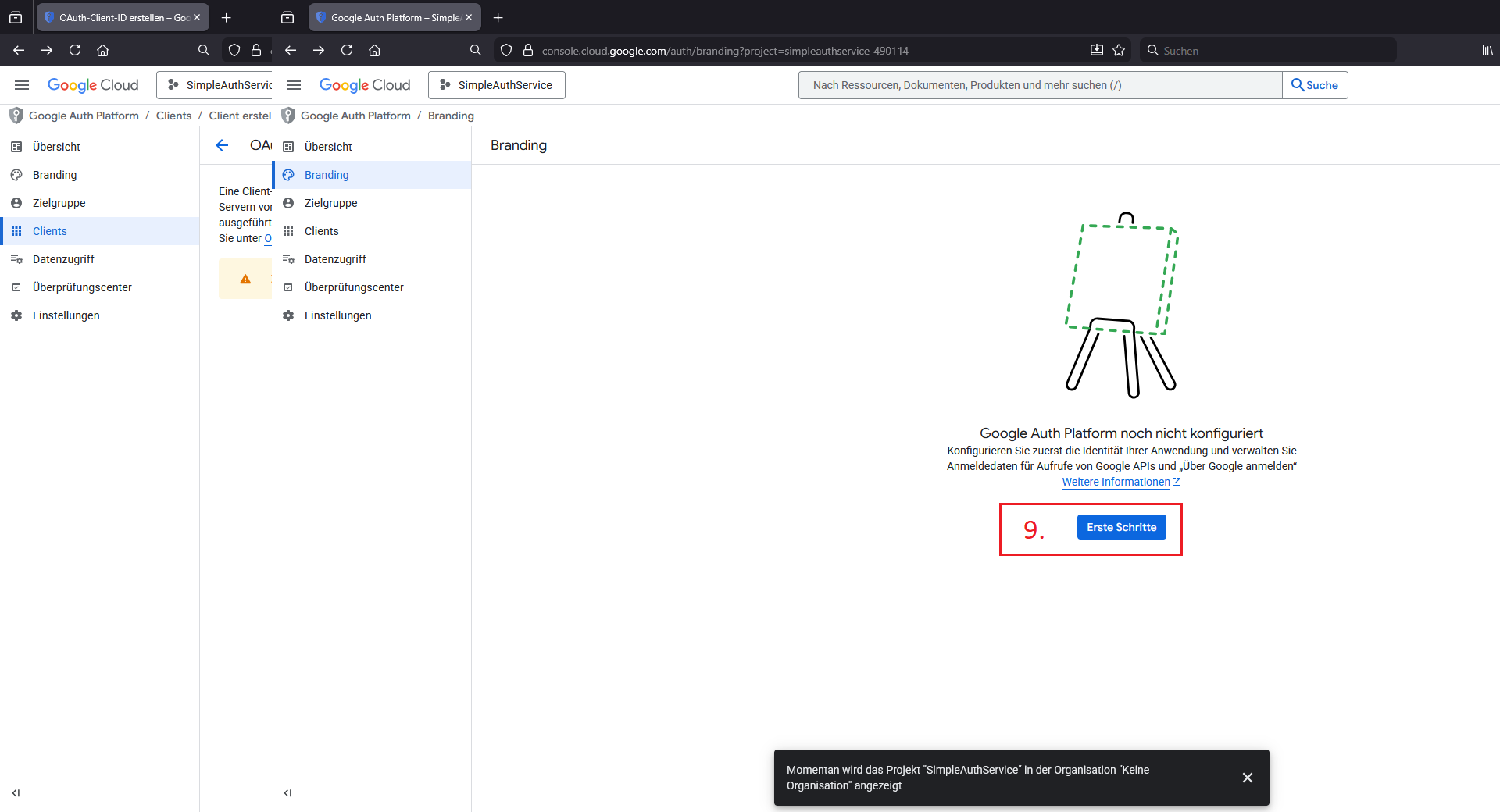1500x812 pixels.
Task: Close the Google Auth Platform tab
Action: pos(469,17)
